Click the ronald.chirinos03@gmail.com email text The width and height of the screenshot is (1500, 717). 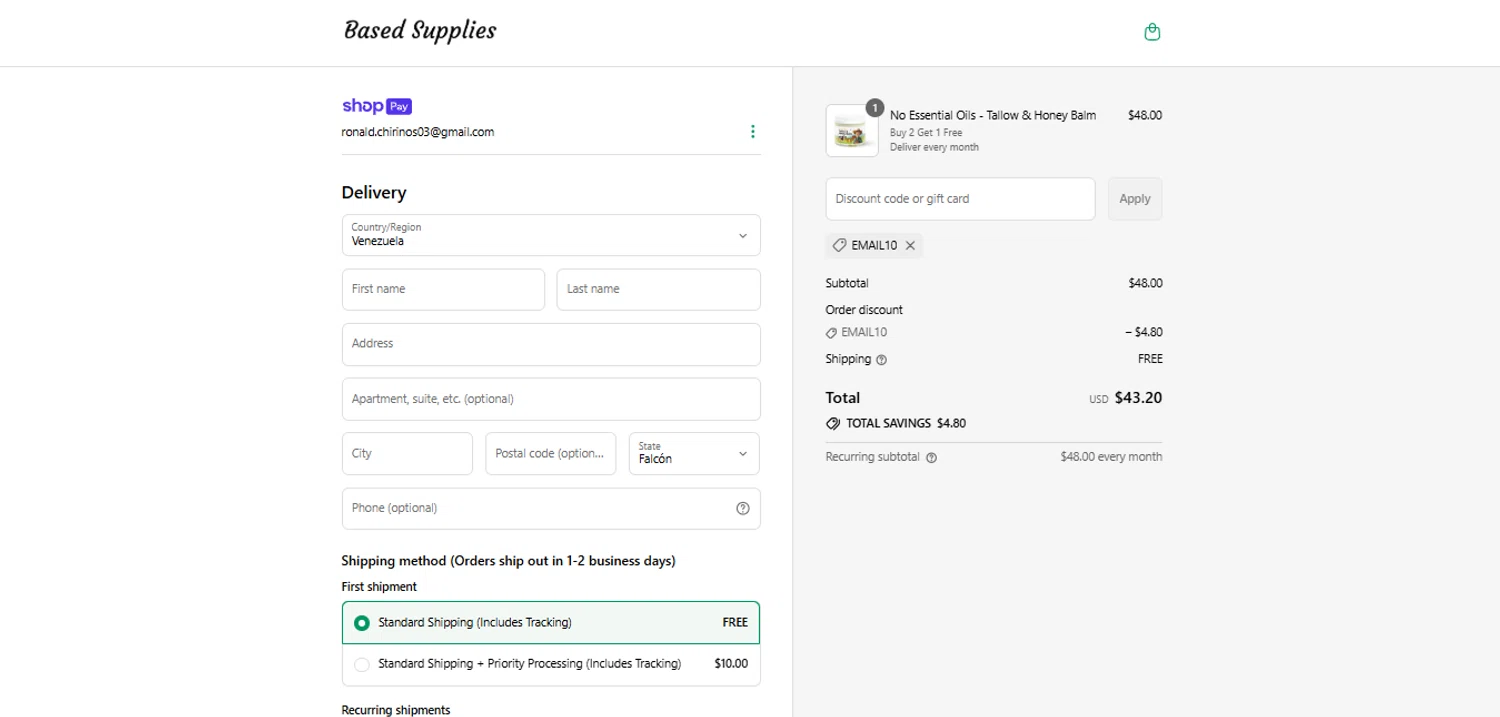(x=418, y=132)
